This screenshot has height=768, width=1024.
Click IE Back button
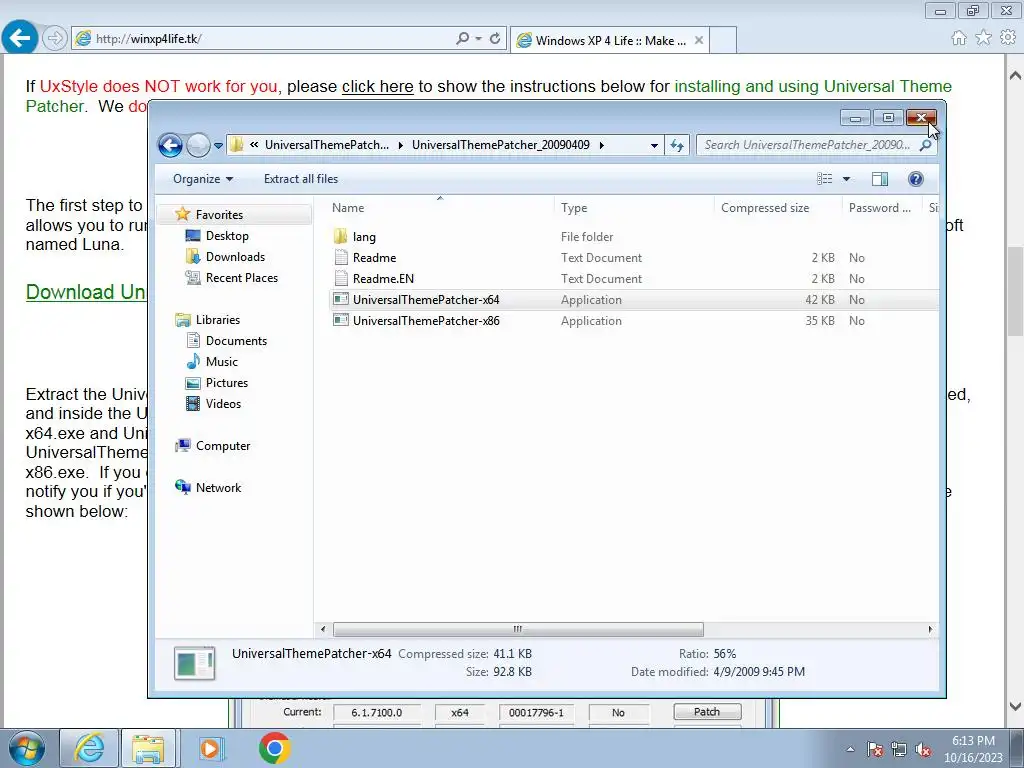(x=20, y=38)
